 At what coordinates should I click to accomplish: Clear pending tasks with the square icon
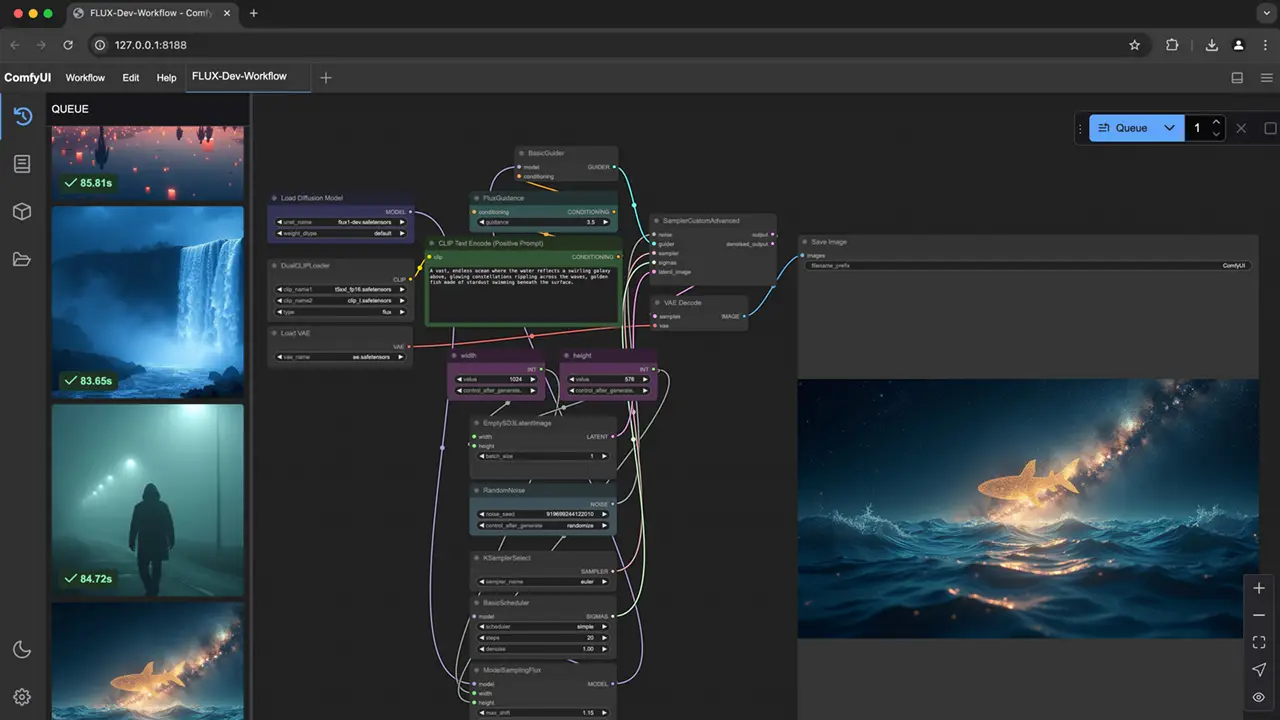1270,128
